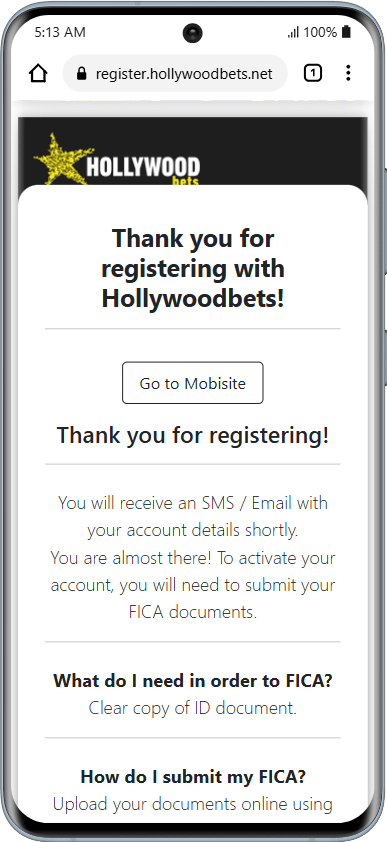This screenshot has width=387, height=842.
Task: Click the padlock security icon in address bar
Action: pos(82,74)
